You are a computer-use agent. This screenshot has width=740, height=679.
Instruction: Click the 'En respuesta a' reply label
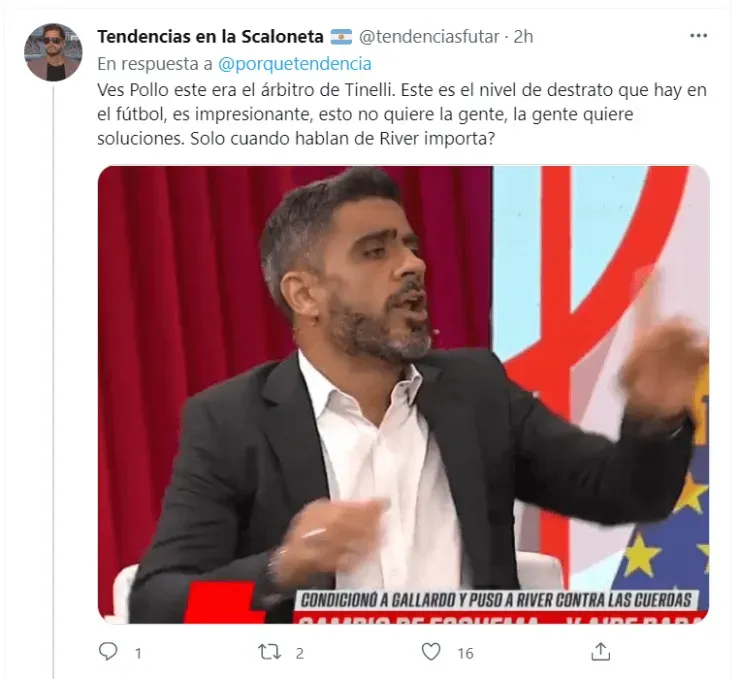click(x=155, y=64)
